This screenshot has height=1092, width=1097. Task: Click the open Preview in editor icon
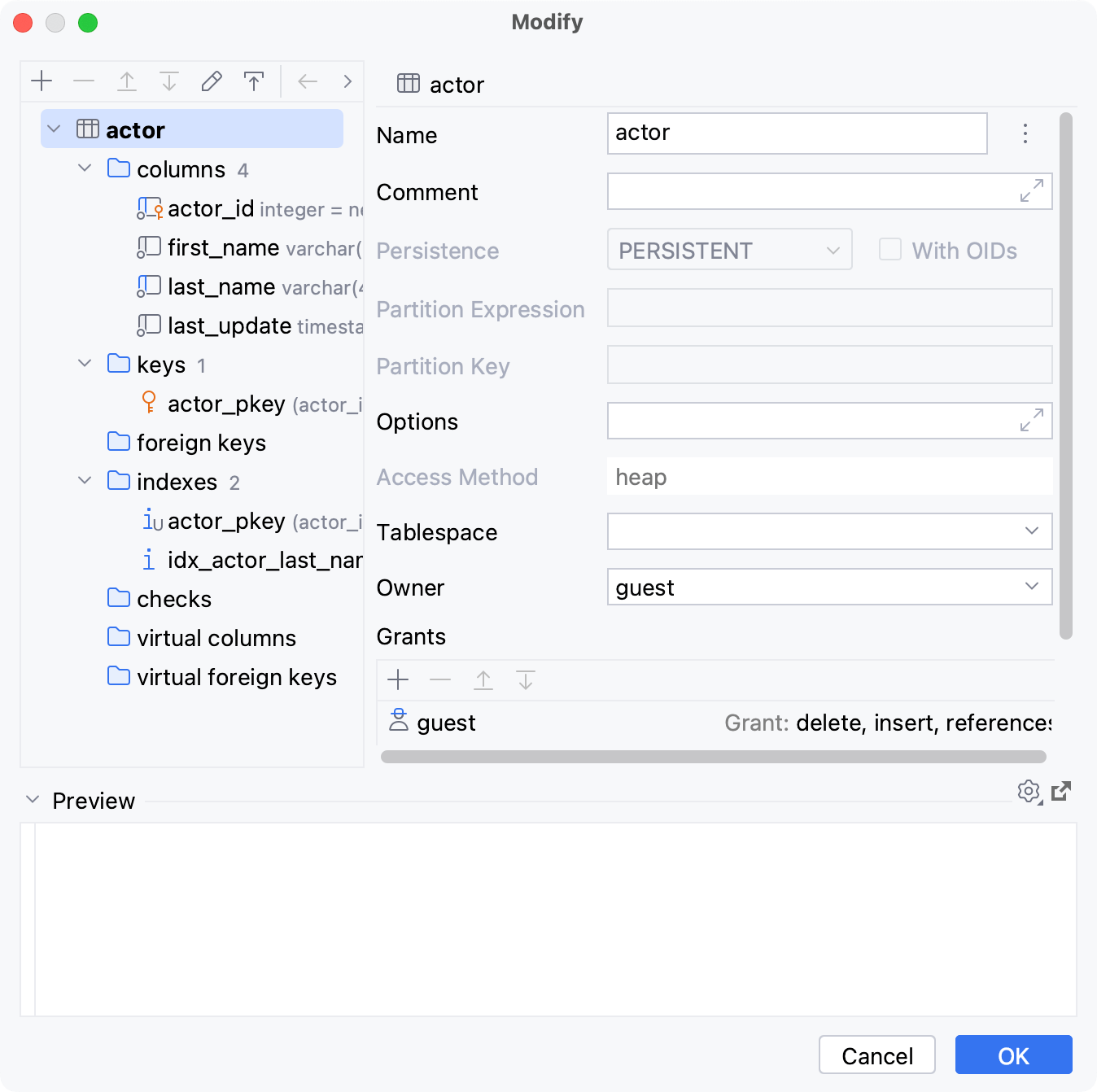[1060, 792]
